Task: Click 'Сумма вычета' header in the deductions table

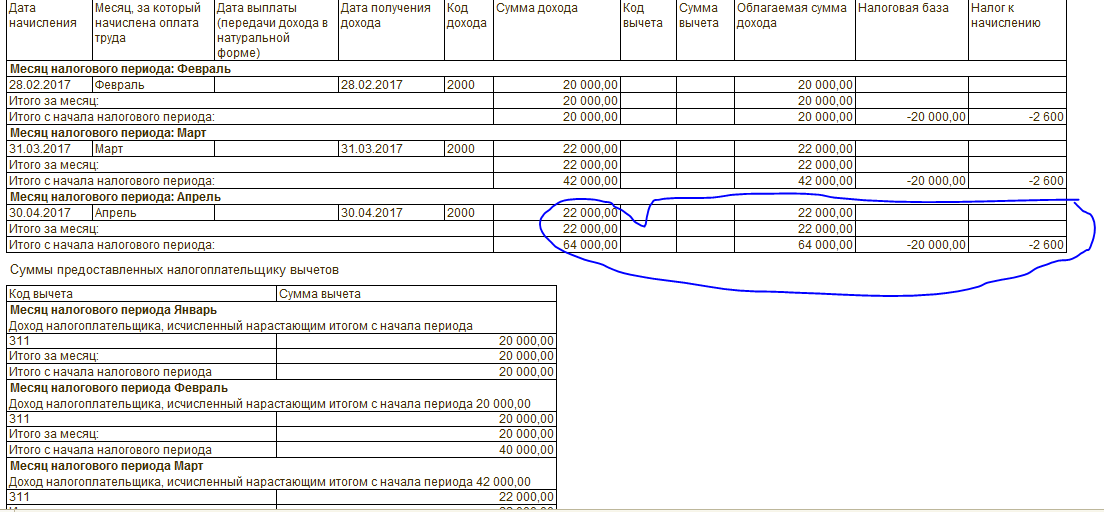Action: tap(319, 294)
